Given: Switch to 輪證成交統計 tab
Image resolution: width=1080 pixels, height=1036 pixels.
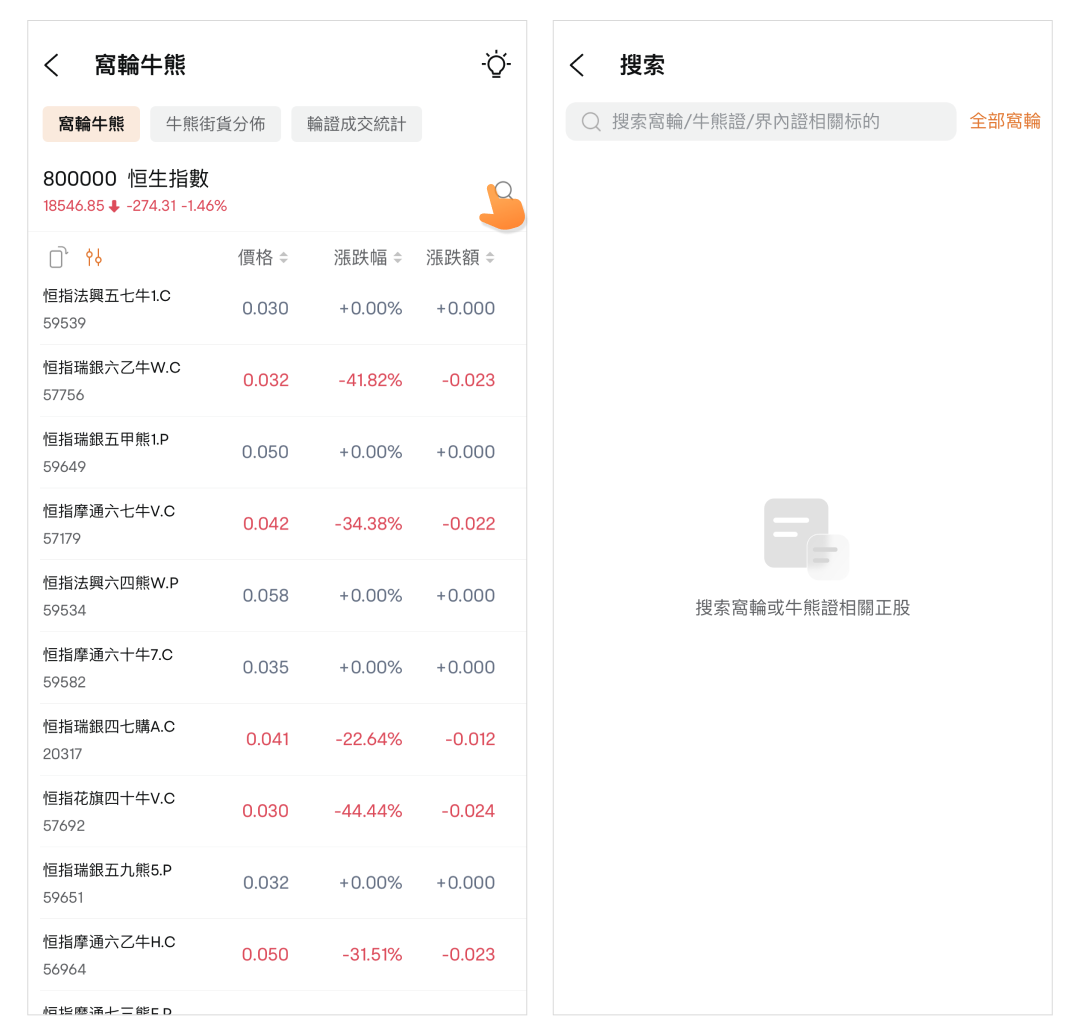Looking at the screenshot, I should pyautogui.click(x=357, y=124).
